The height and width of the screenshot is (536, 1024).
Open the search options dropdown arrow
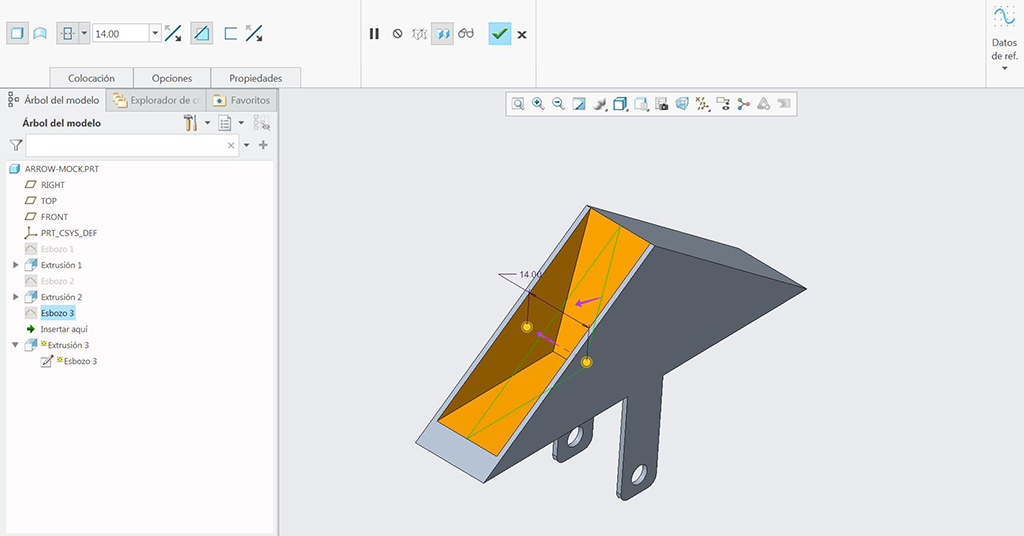coord(247,145)
